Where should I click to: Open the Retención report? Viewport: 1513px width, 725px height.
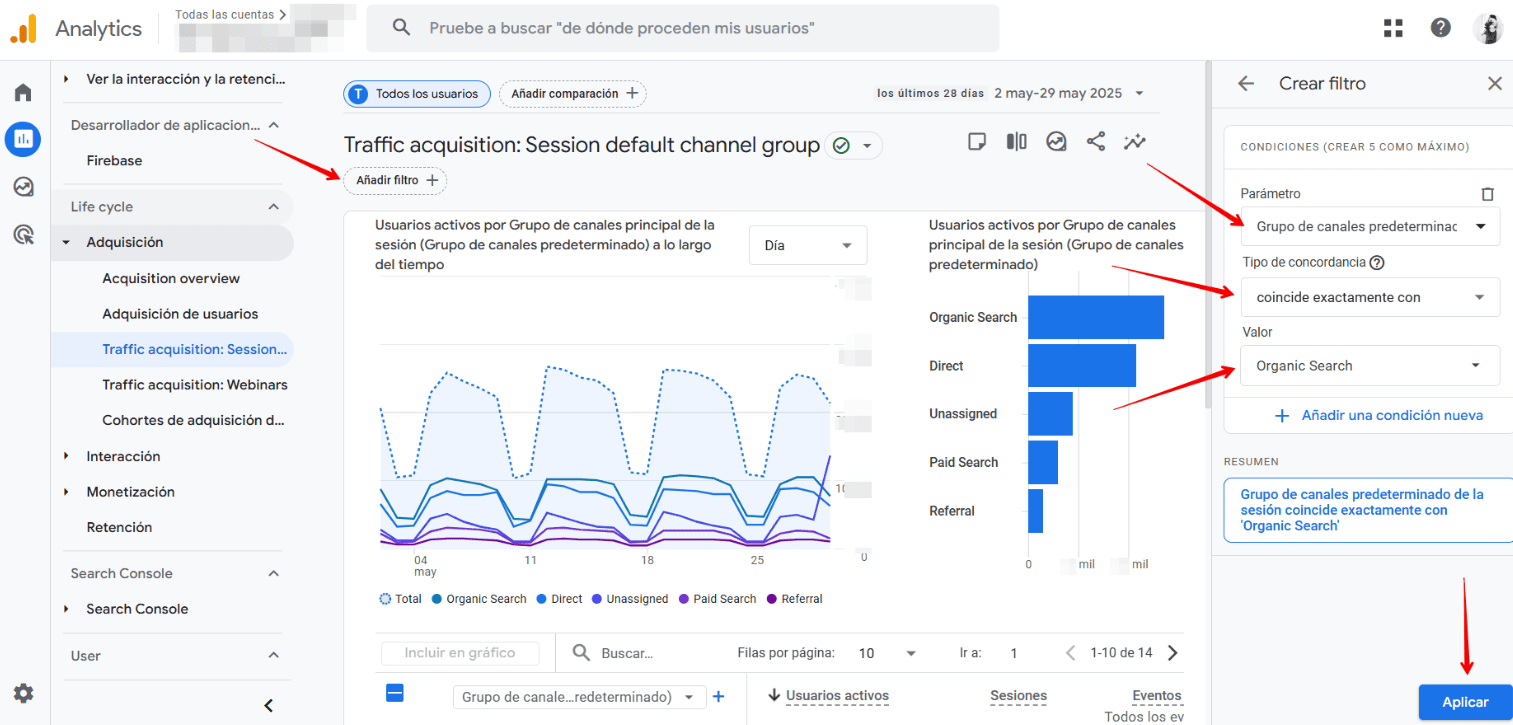click(120, 527)
